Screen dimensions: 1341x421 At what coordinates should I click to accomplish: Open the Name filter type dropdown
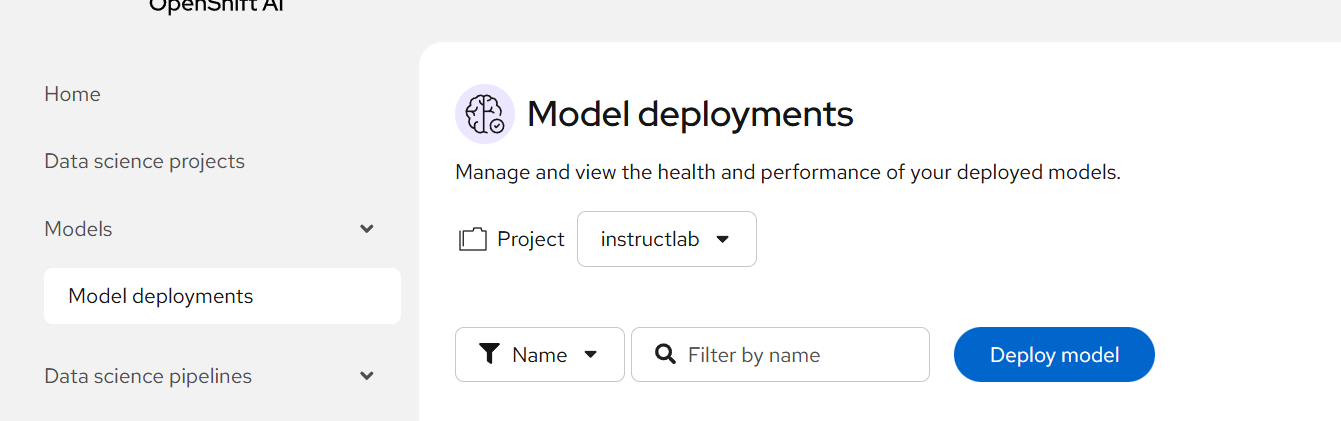pyautogui.click(x=539, y=355)
